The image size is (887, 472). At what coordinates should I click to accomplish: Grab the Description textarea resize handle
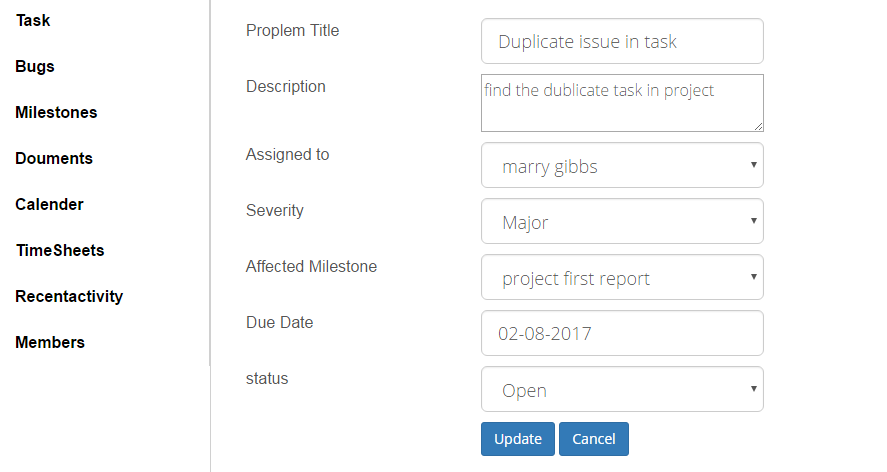click(758, 126)
